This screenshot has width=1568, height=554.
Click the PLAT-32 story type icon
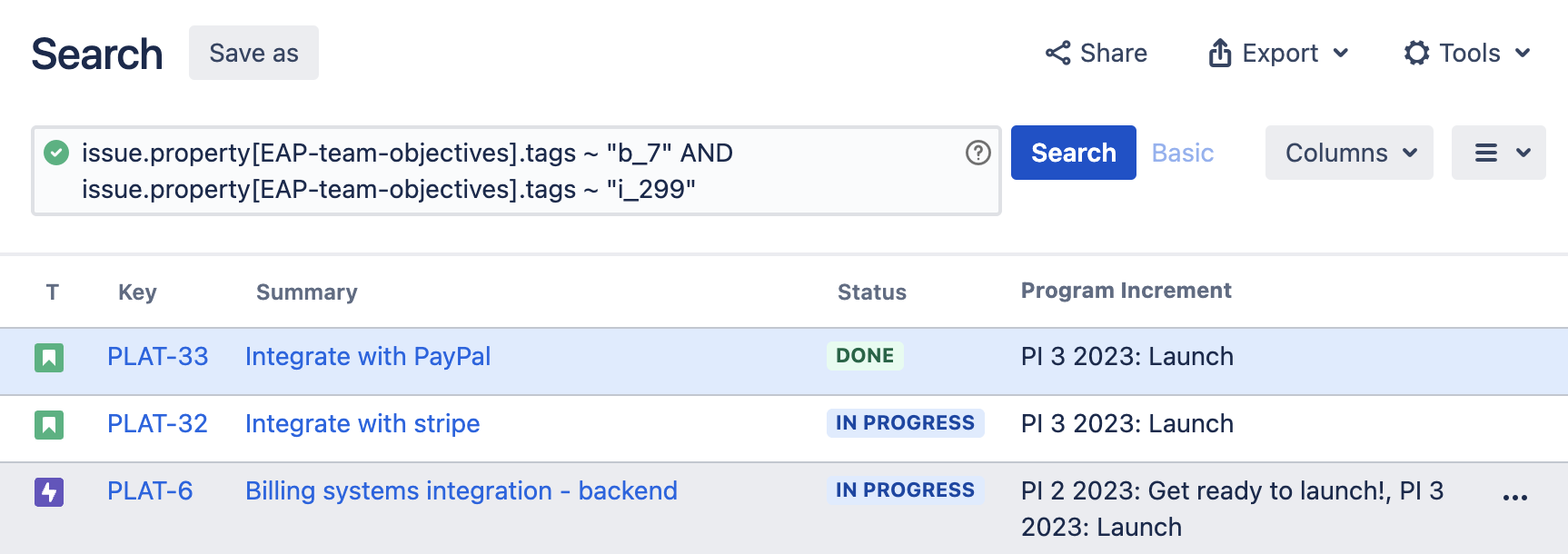49,425
